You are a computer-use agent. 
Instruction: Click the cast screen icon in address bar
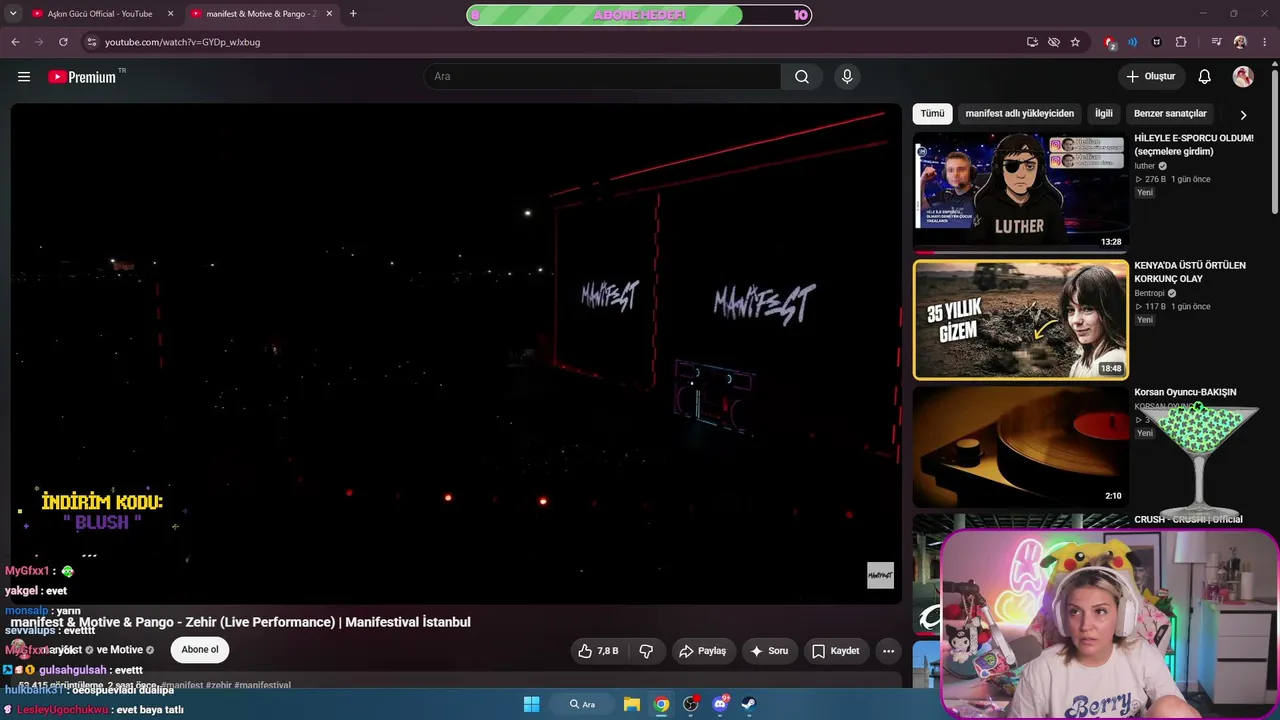pyautogui.click(x=1032, y=42)
